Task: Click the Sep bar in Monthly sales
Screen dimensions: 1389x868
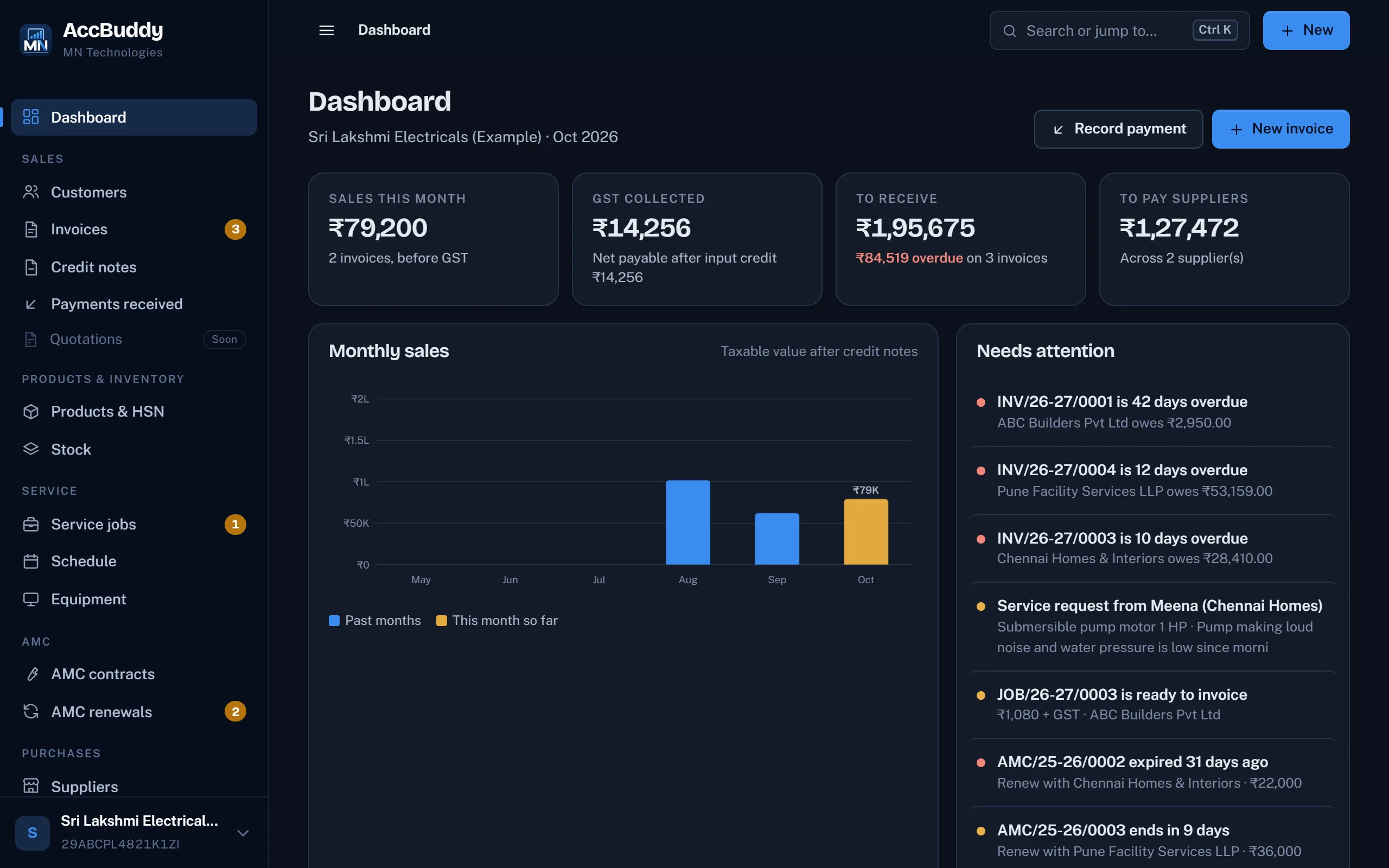Action: pyautogui.click(x=776, y=539)
